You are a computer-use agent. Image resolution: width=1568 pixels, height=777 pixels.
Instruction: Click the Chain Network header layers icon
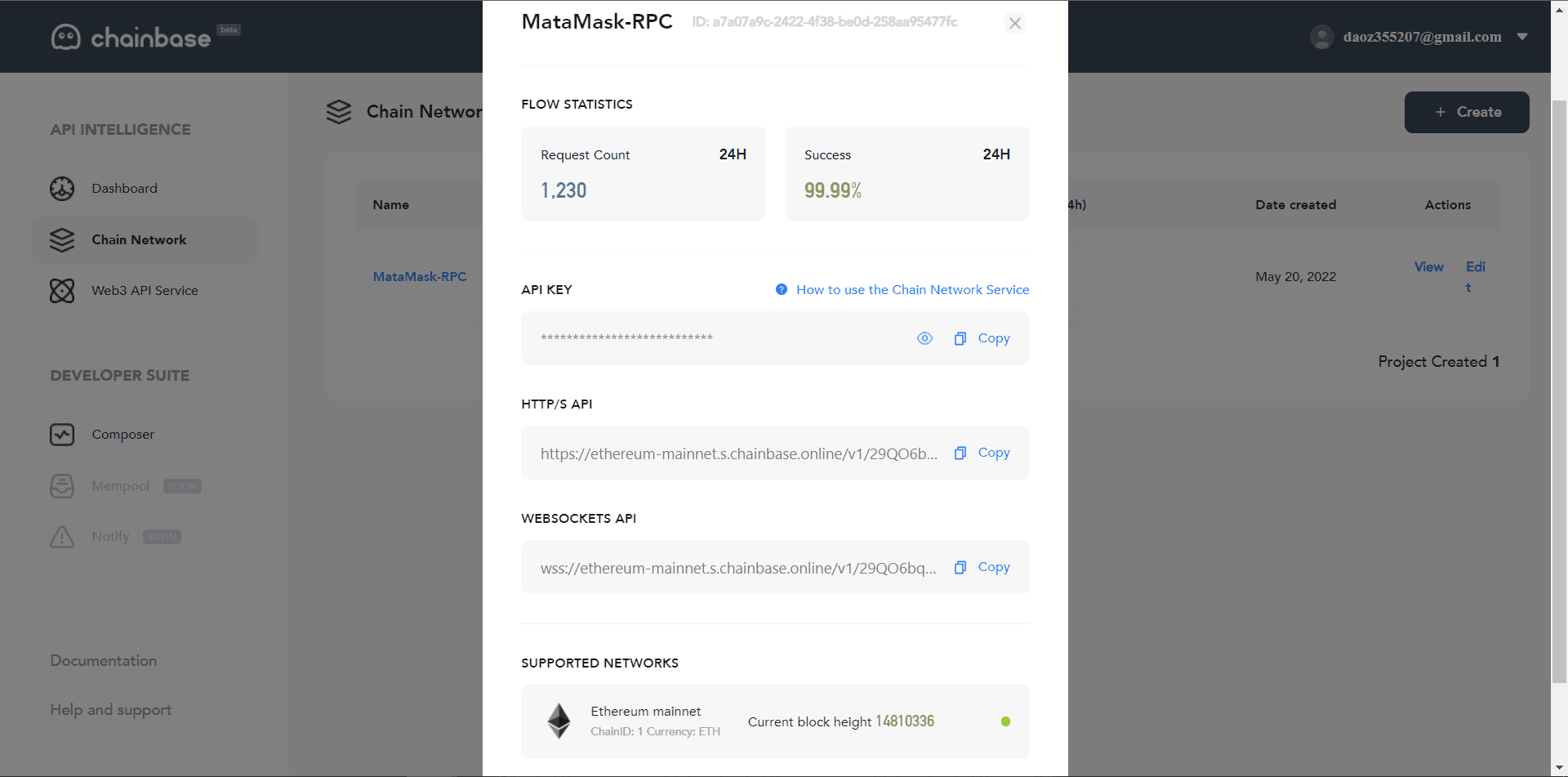point(339,112)
